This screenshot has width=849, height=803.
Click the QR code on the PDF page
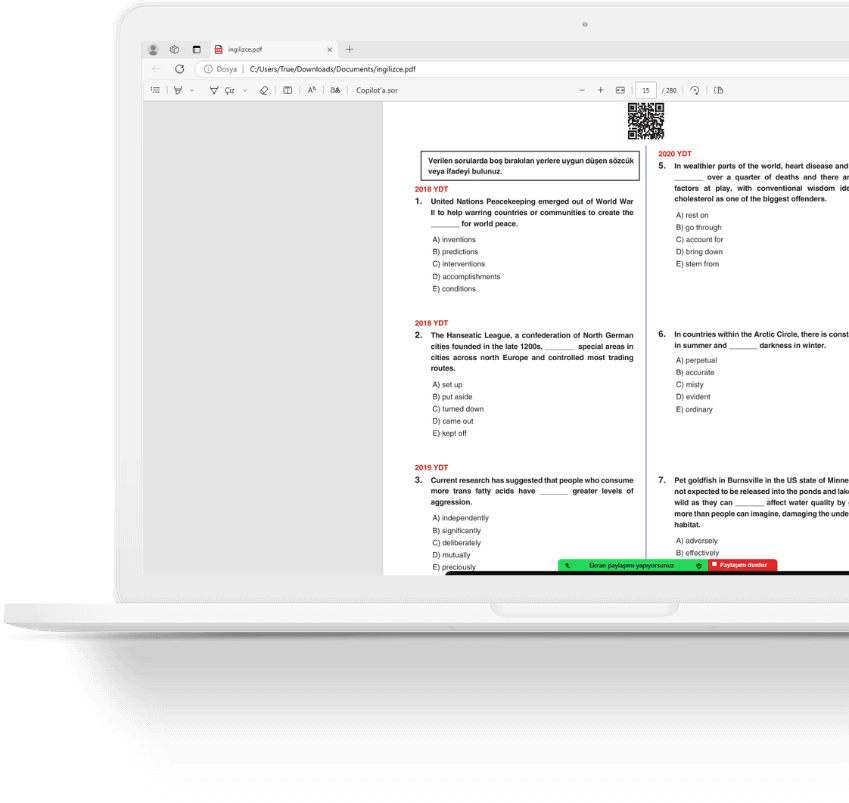click(646, 121)
